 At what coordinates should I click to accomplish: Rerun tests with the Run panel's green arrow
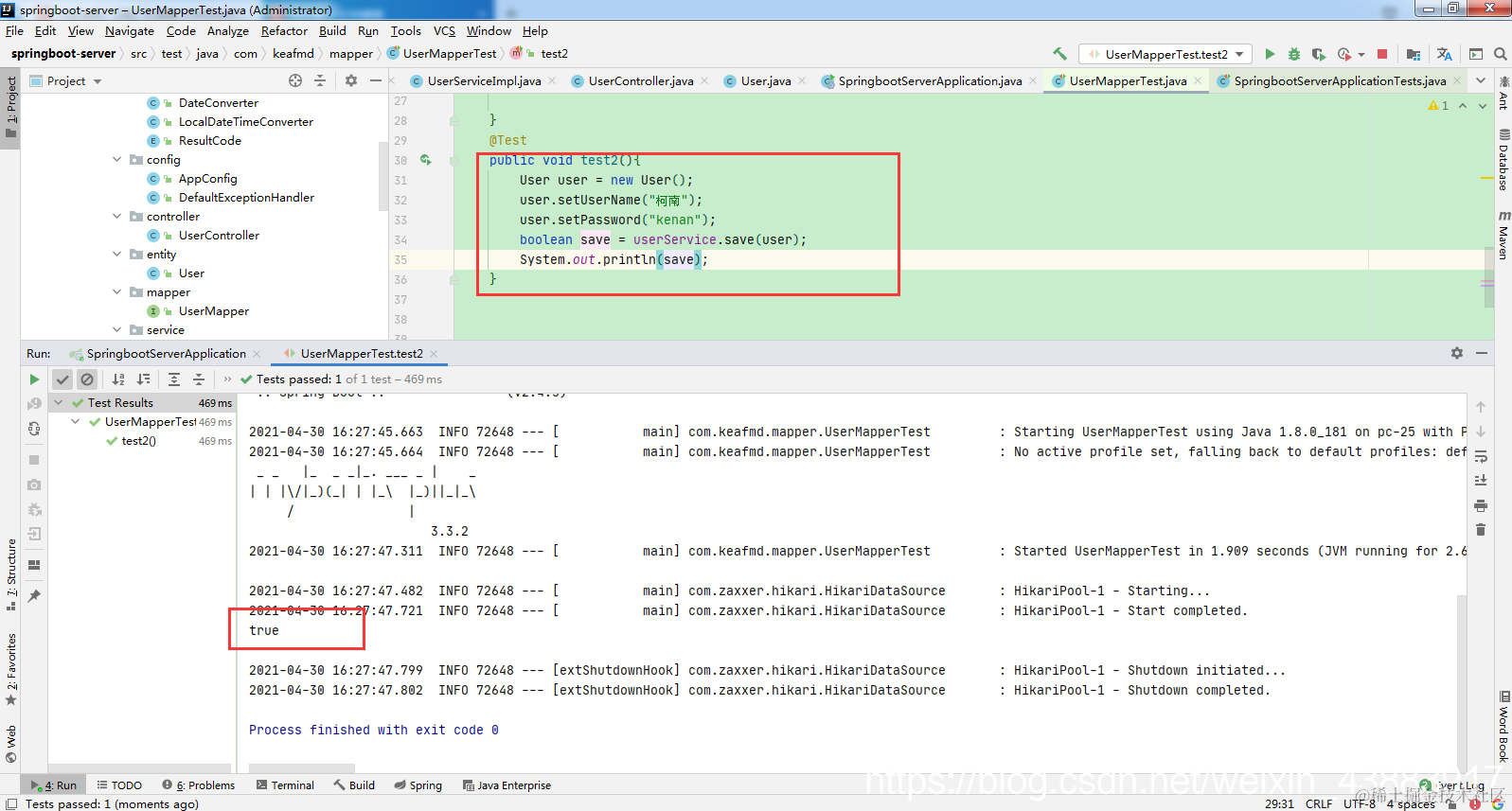point(34,379)
